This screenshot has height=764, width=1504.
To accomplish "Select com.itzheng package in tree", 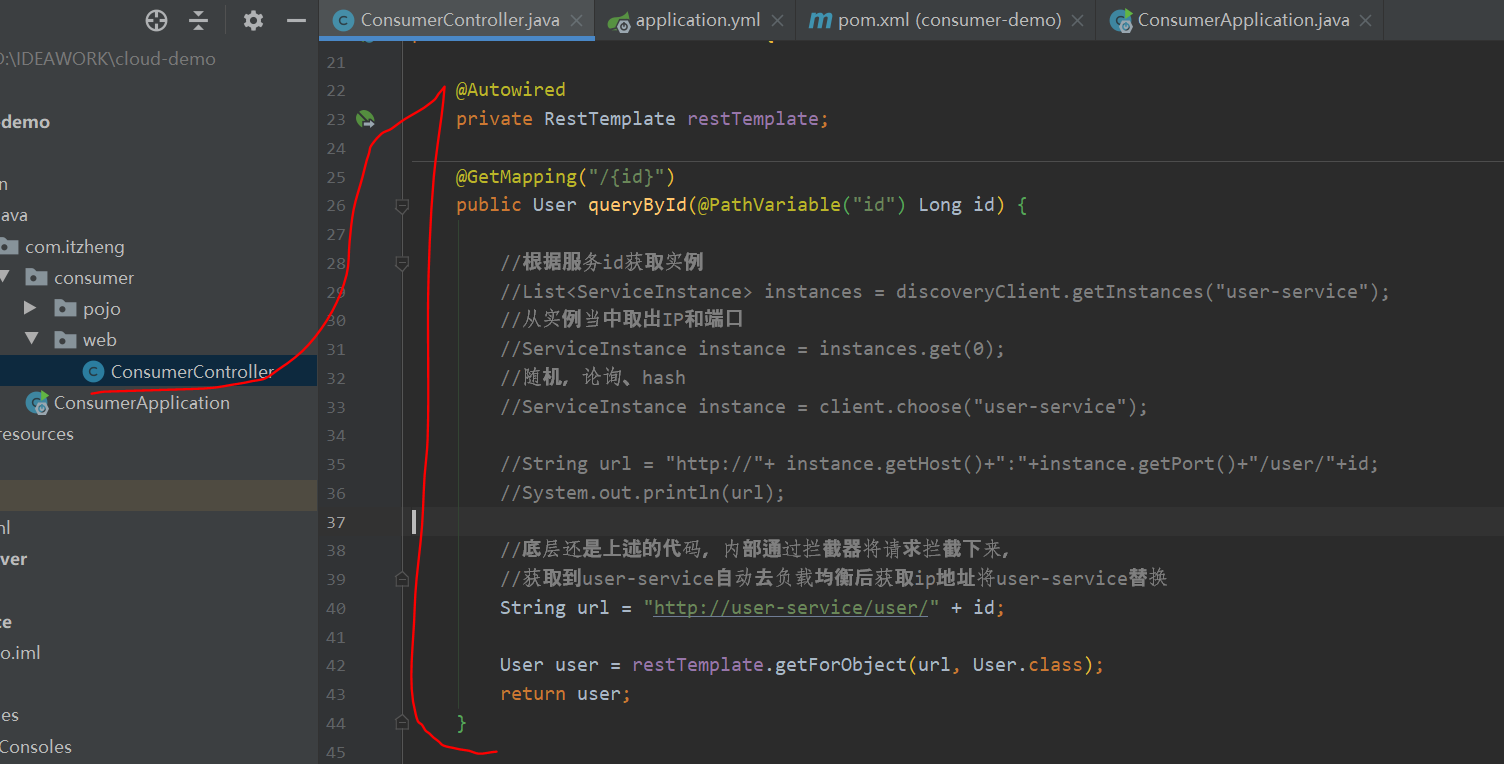I will click(75, 247).
